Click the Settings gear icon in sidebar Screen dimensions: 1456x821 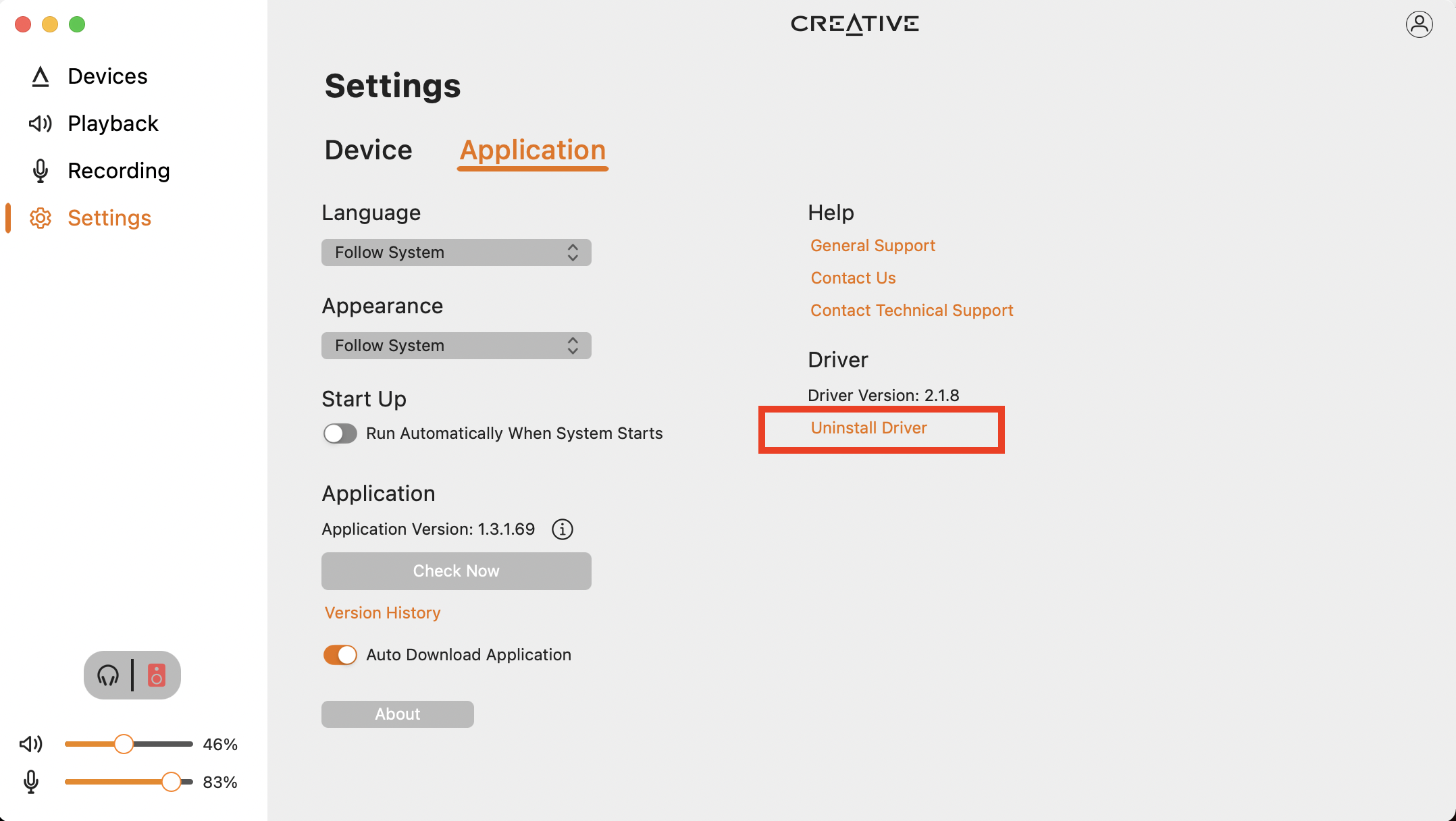pos(41,218)
